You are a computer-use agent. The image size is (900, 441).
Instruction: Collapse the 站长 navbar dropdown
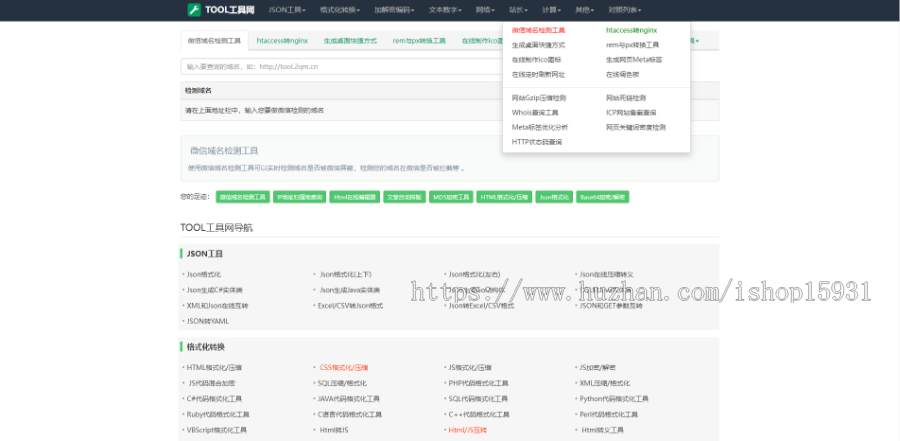coord(518,10)
